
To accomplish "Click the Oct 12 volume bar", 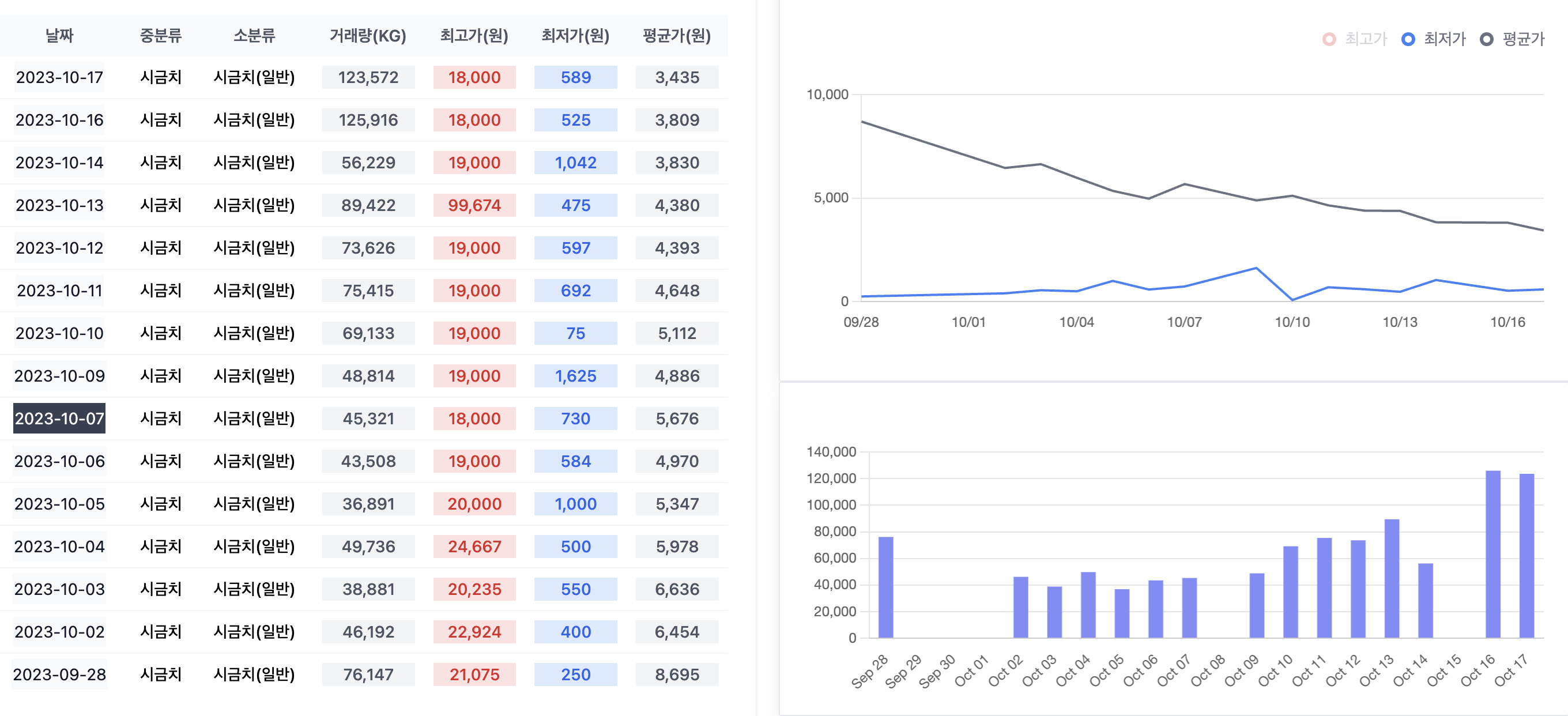I will pos(1358,589).
